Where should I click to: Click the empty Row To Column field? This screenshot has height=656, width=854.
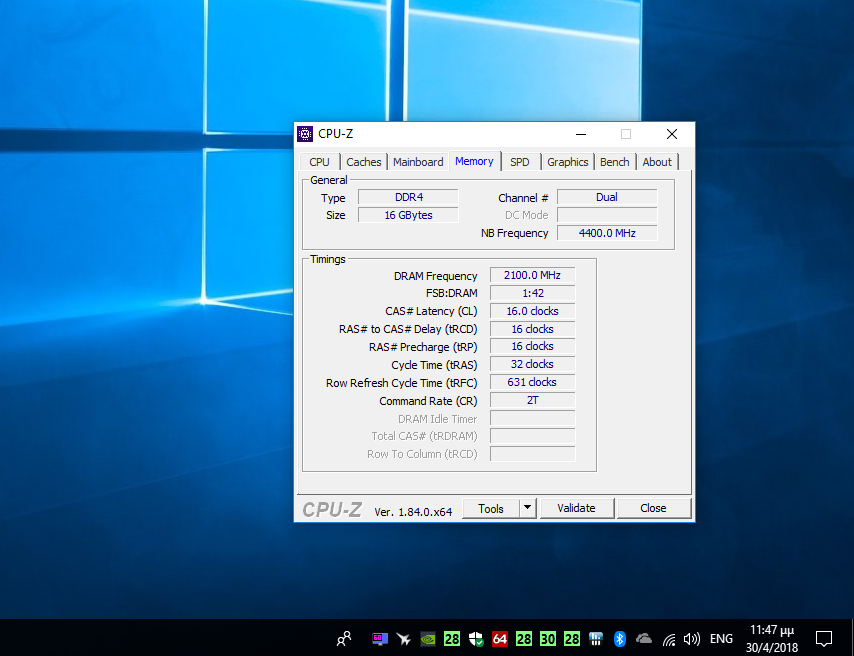[532, 454]
